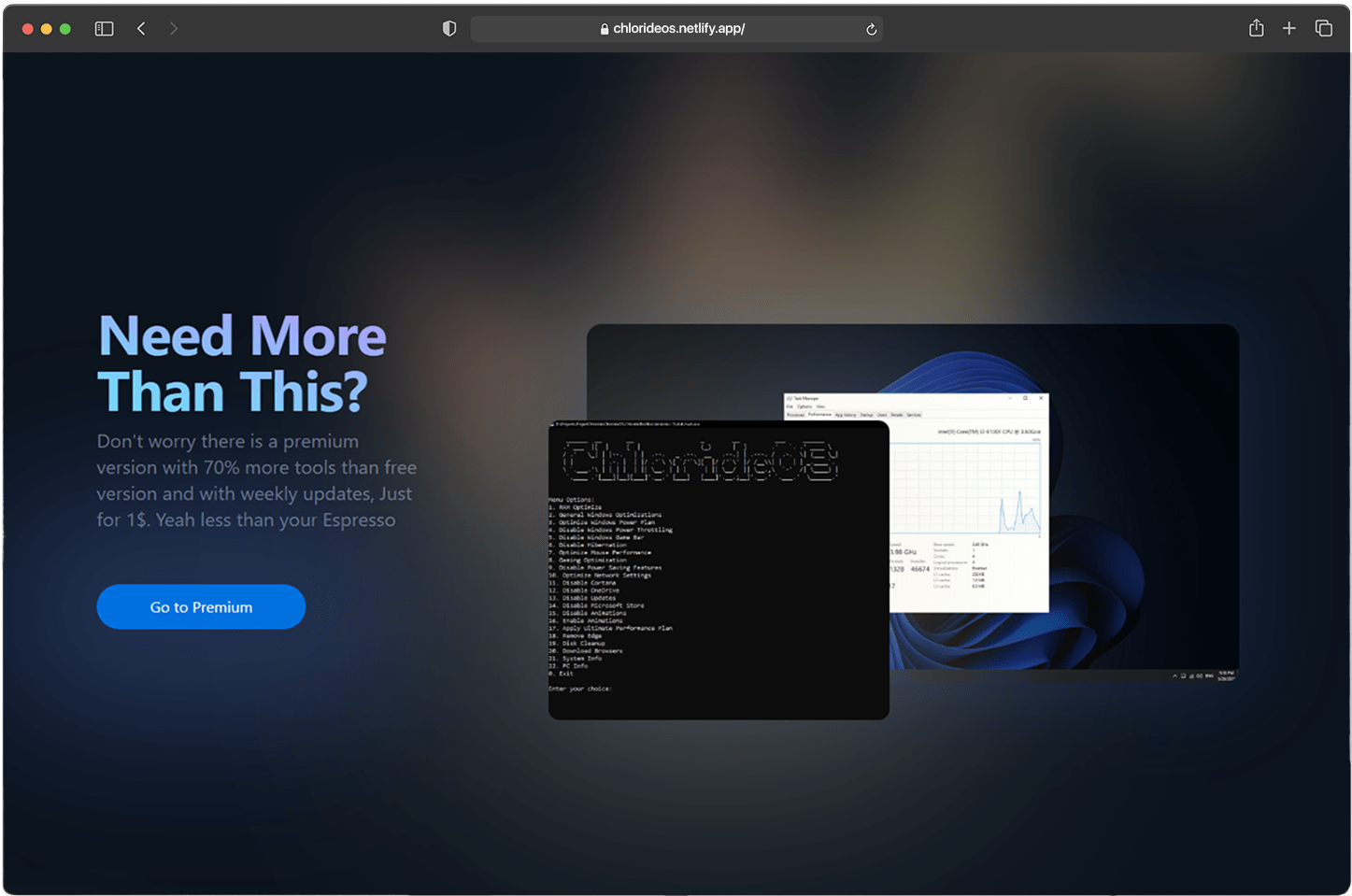This screenshot has height=896, width=1352.
Task: Click the premium version description paragraph
Action: point(257,481)
